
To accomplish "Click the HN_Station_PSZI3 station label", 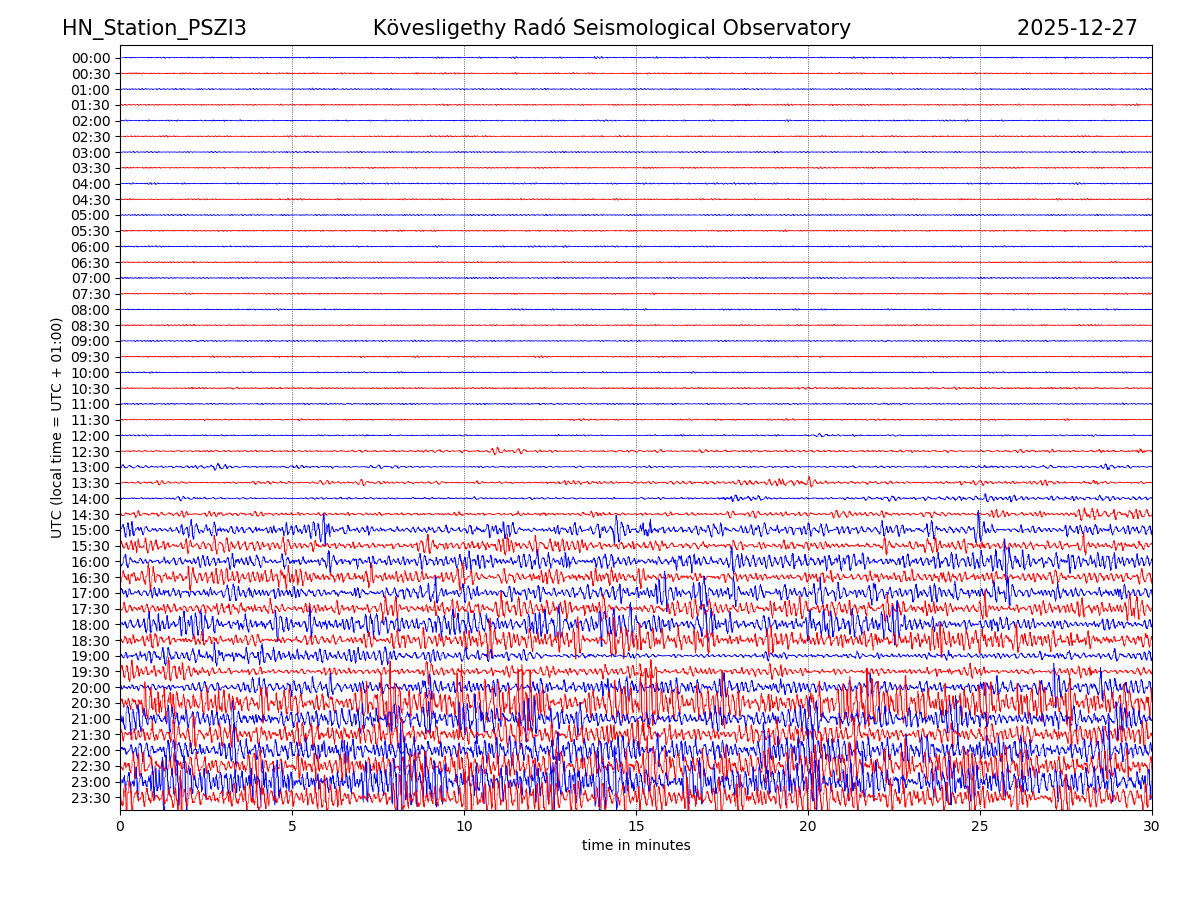I will (x=154, y=28).
